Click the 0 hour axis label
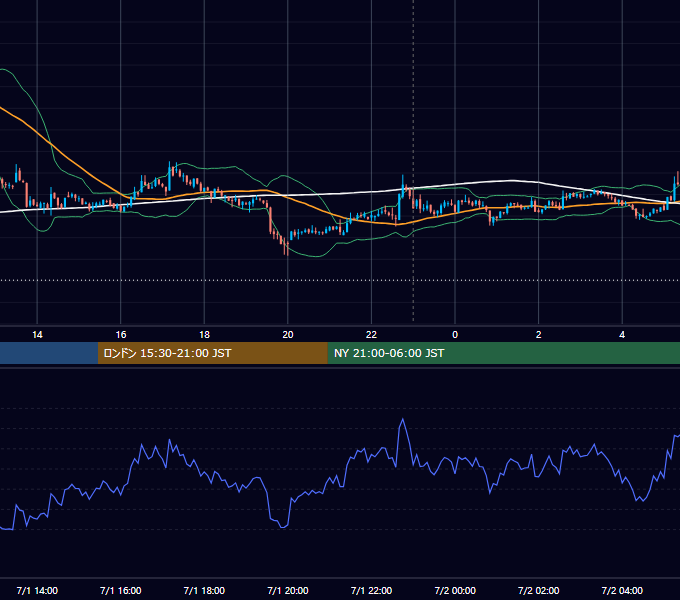Image resolution: width=680 pixels, height=600 pixels. 455,335
